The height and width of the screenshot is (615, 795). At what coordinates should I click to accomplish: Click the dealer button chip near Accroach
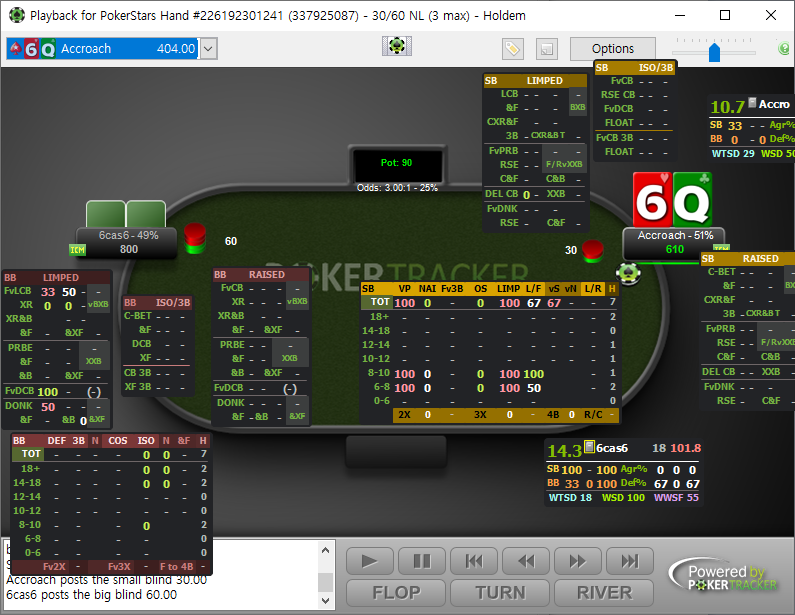pyautogui.click(x=628, y=273)
